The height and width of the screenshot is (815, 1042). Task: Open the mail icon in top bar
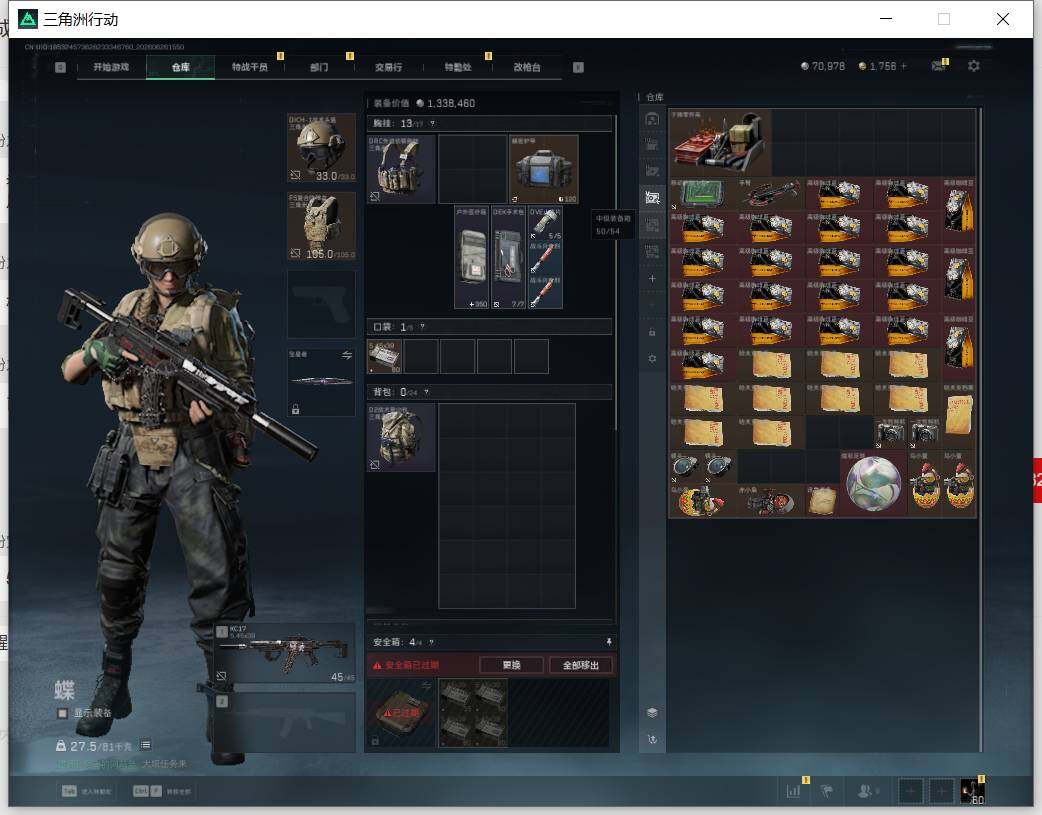(938, 66)
